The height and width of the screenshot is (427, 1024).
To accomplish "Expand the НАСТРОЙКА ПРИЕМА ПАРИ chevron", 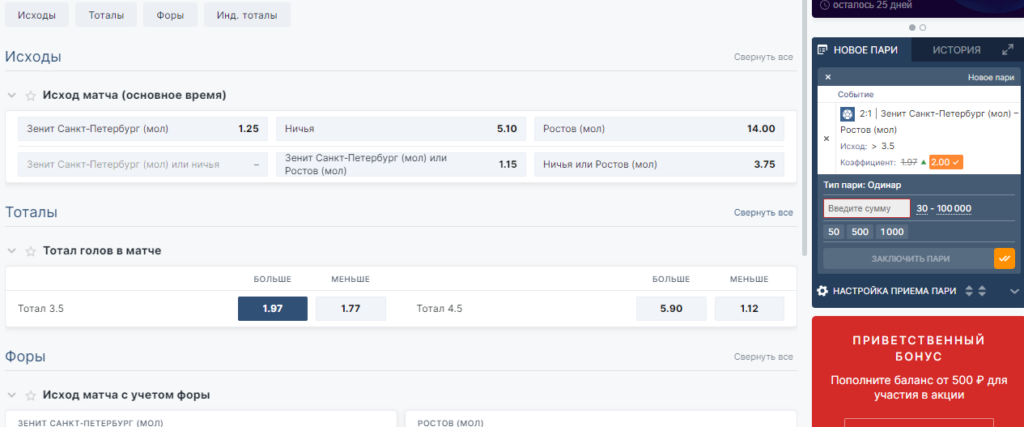I will 1014,291.
